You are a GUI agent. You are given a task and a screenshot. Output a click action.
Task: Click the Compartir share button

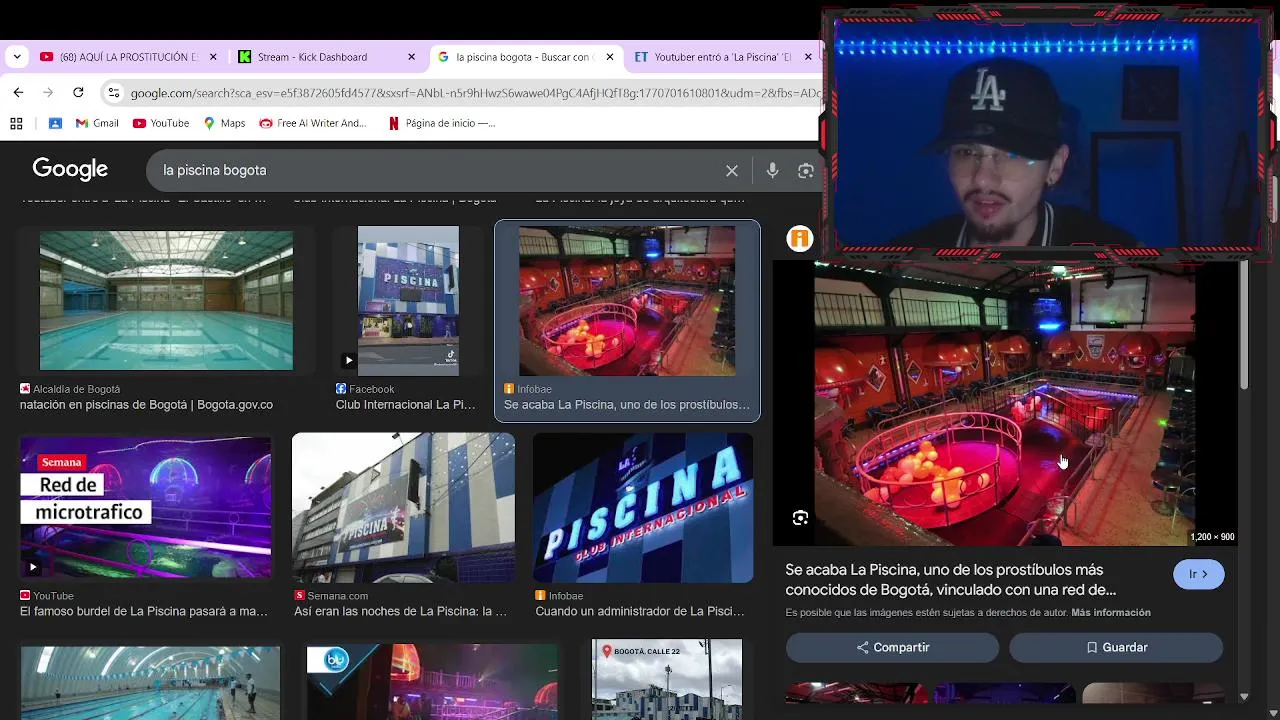893,647
